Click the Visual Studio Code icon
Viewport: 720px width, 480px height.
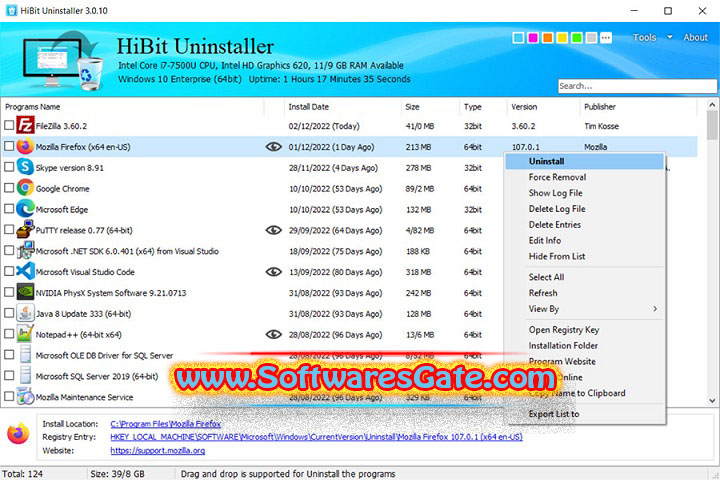(25, 271)
